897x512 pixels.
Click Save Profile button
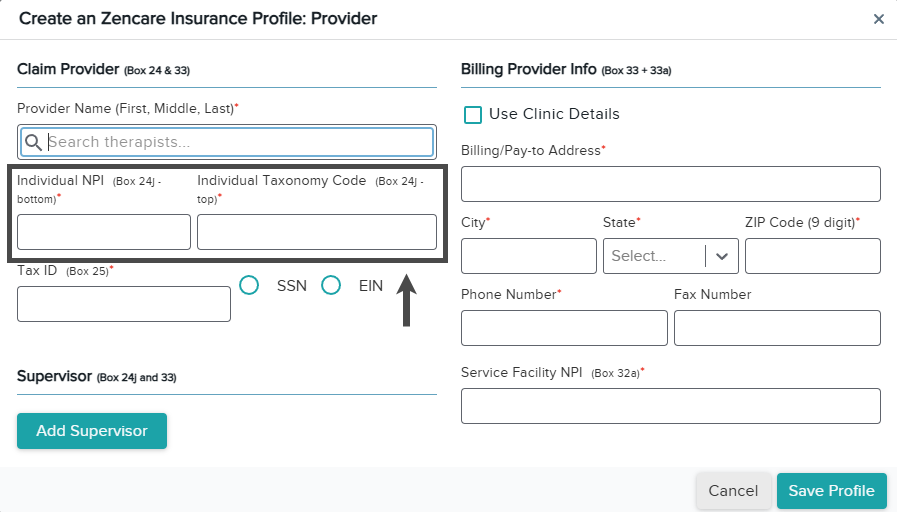[831, 491]
